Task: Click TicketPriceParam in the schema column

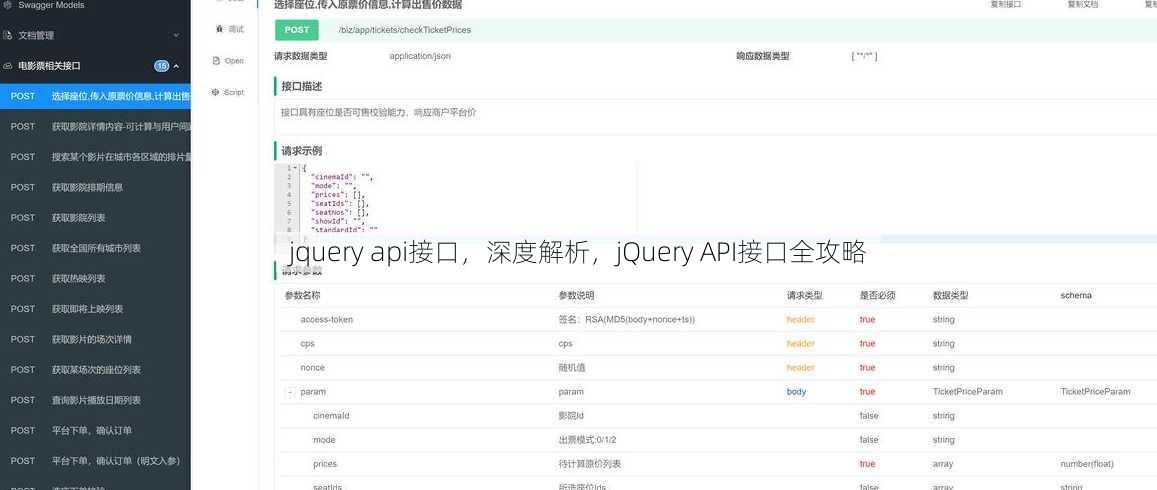Action: tap(1095, 392)
